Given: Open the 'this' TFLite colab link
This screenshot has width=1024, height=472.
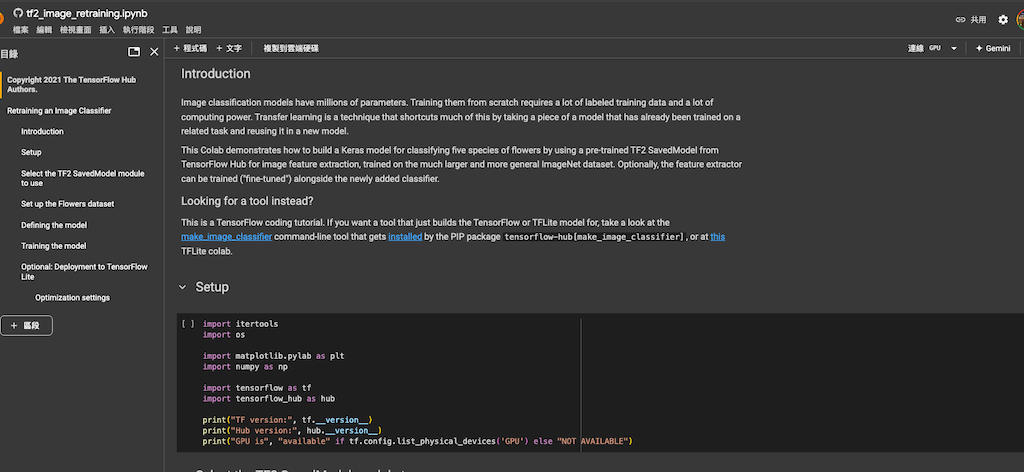Looking at the screenshot, I should click(718, 236).
